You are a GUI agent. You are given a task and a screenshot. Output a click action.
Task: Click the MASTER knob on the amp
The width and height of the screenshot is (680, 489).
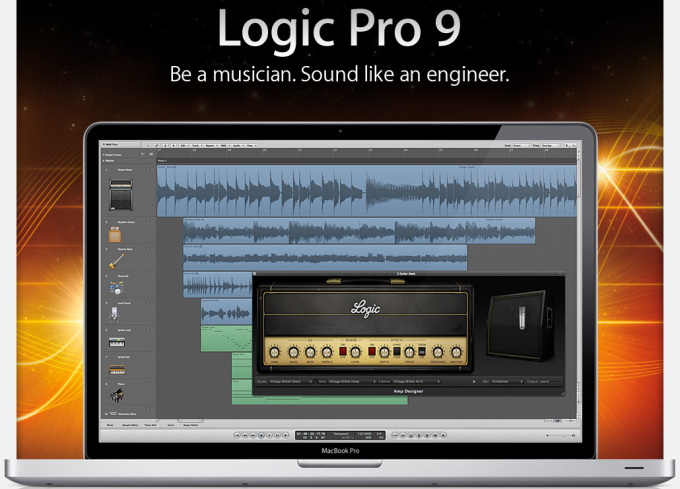(456, 352)
